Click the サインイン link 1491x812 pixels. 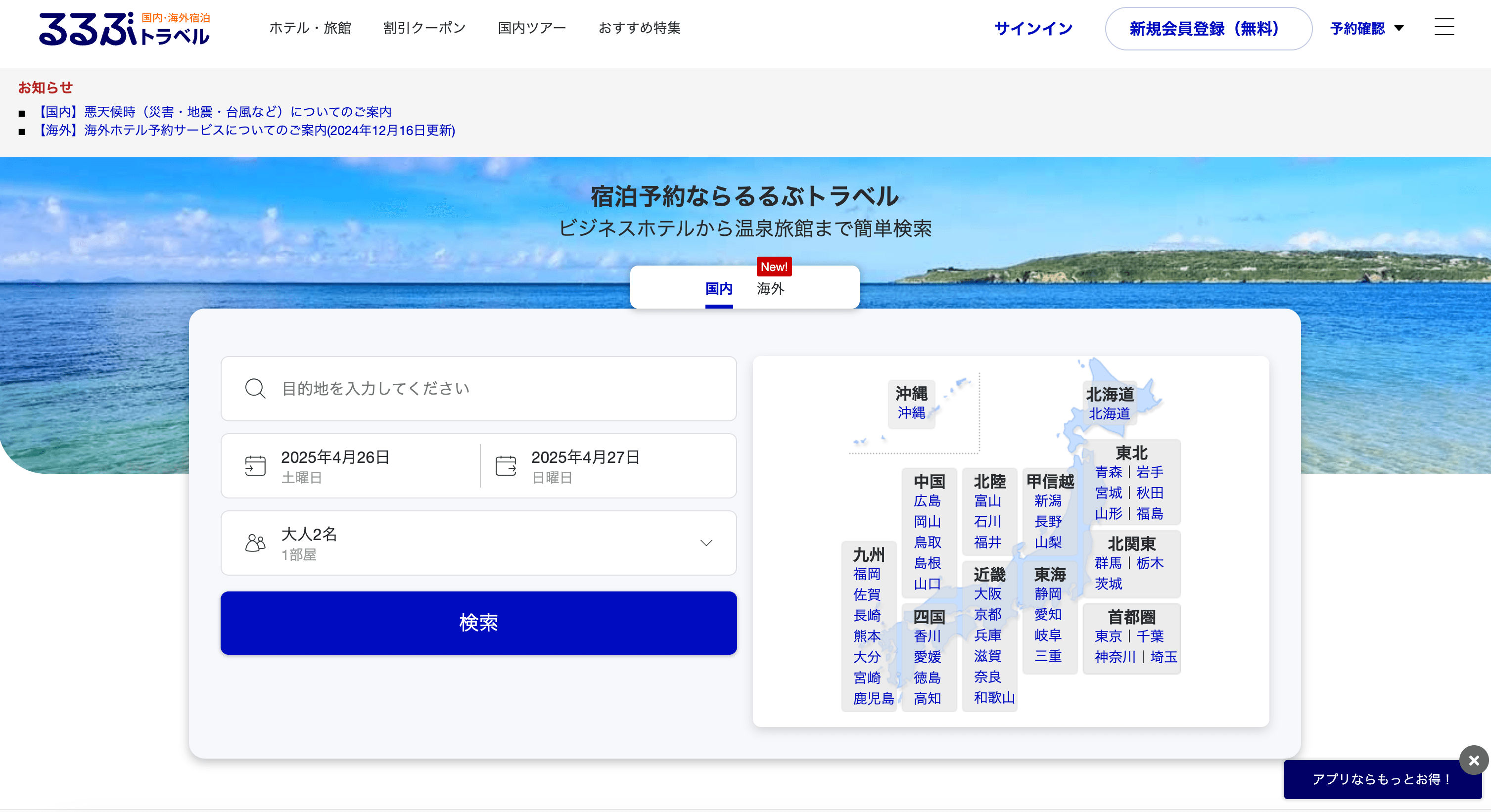pyautogui.click(x=1033, y=28)
